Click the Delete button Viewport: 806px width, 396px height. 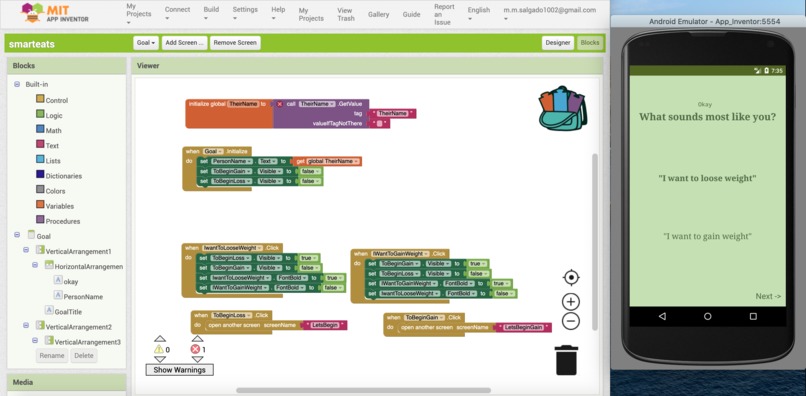84,355
